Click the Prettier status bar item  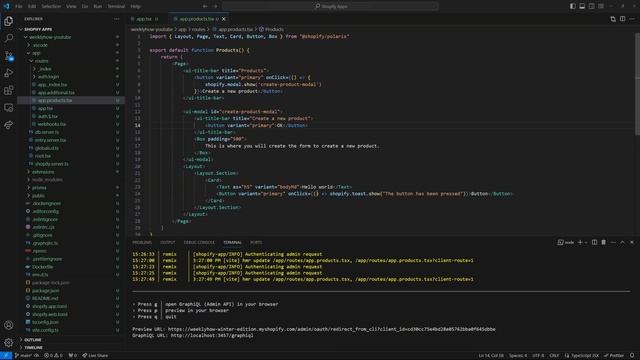(614, 356)
